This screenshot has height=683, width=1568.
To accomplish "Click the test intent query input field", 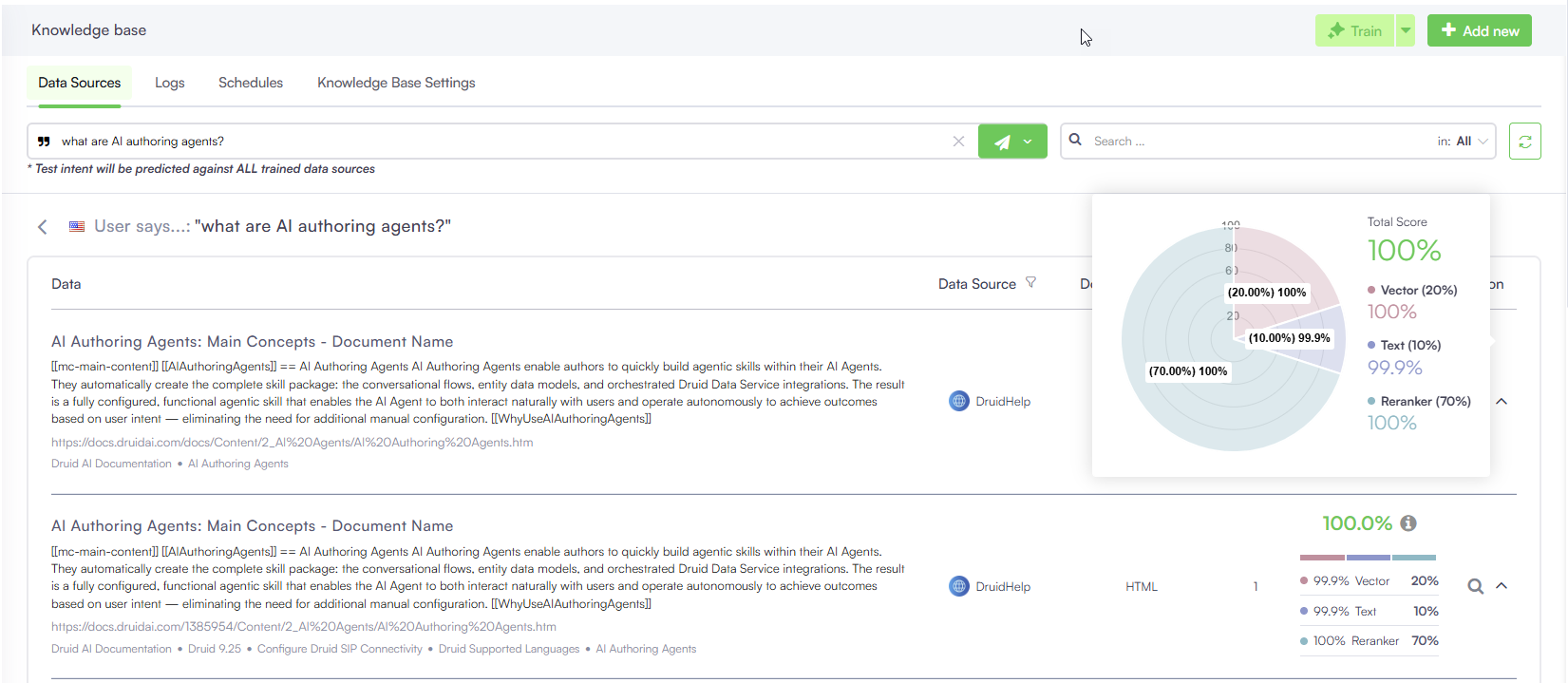I will click(501, 141).
